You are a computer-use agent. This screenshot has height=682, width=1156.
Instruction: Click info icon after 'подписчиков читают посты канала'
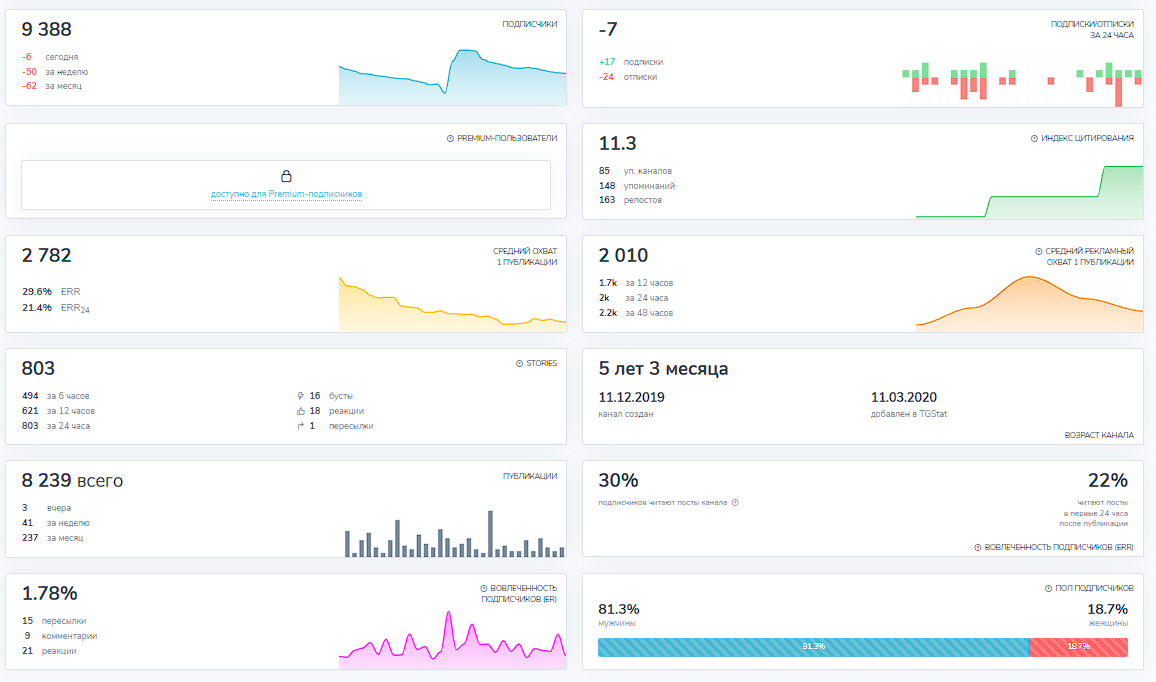[735, 503]
